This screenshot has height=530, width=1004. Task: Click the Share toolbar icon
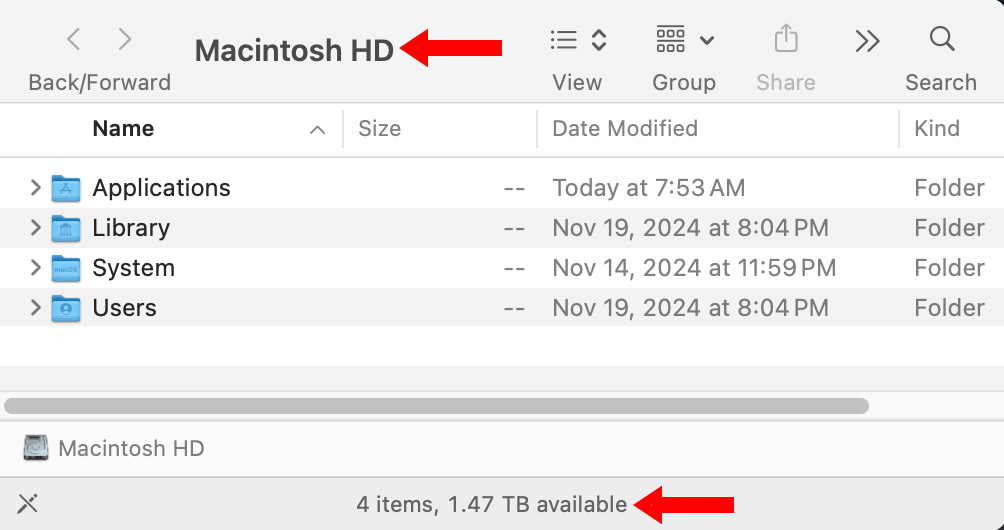786,40
